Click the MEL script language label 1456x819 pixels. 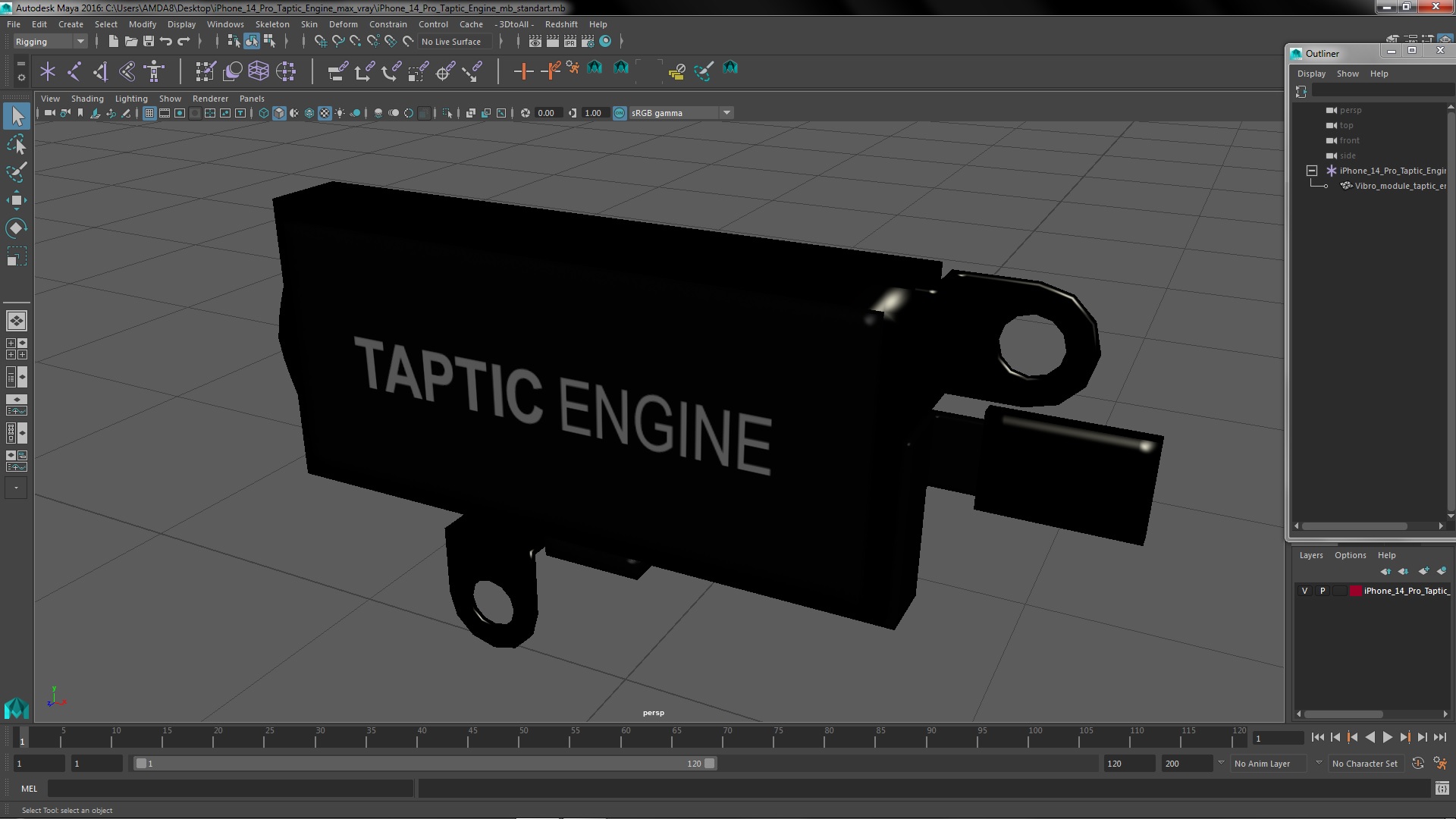[x=29, y=789]
